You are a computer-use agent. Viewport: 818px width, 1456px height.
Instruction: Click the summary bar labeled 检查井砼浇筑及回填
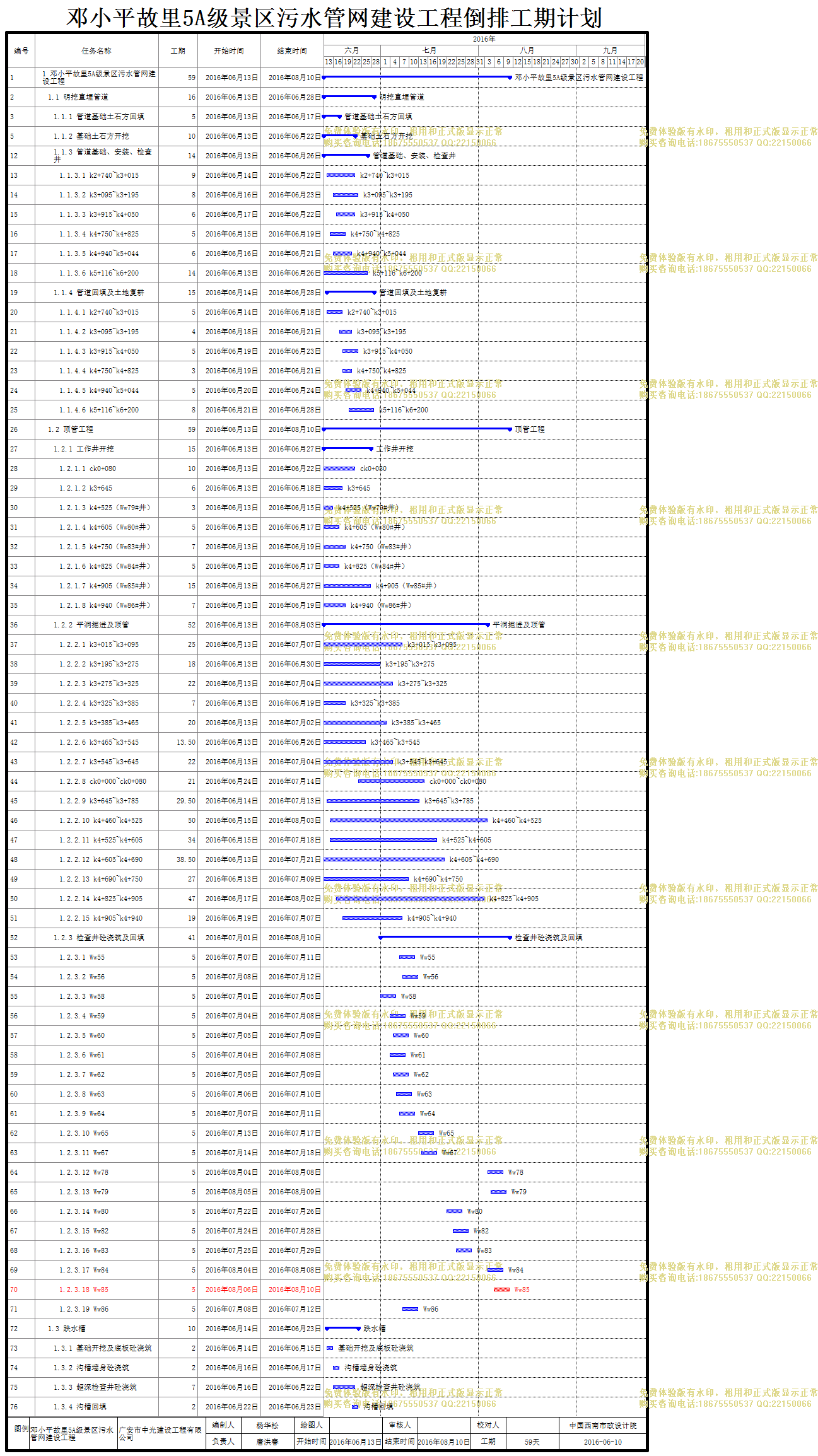point(445,937)
